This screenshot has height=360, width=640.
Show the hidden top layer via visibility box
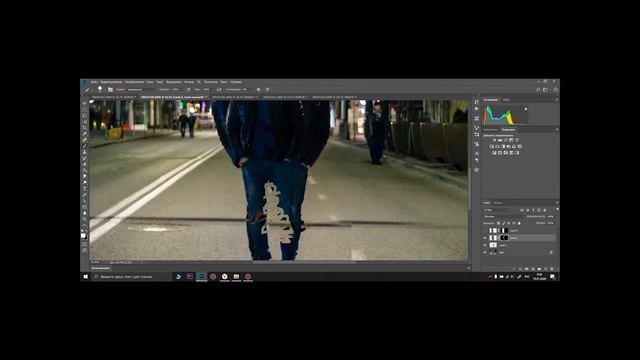click(485, 231)
